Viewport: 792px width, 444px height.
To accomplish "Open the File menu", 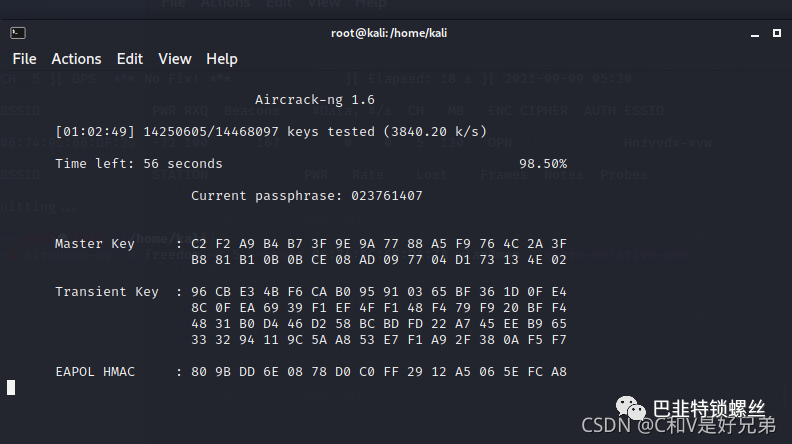I will click(x=24, y=59).
